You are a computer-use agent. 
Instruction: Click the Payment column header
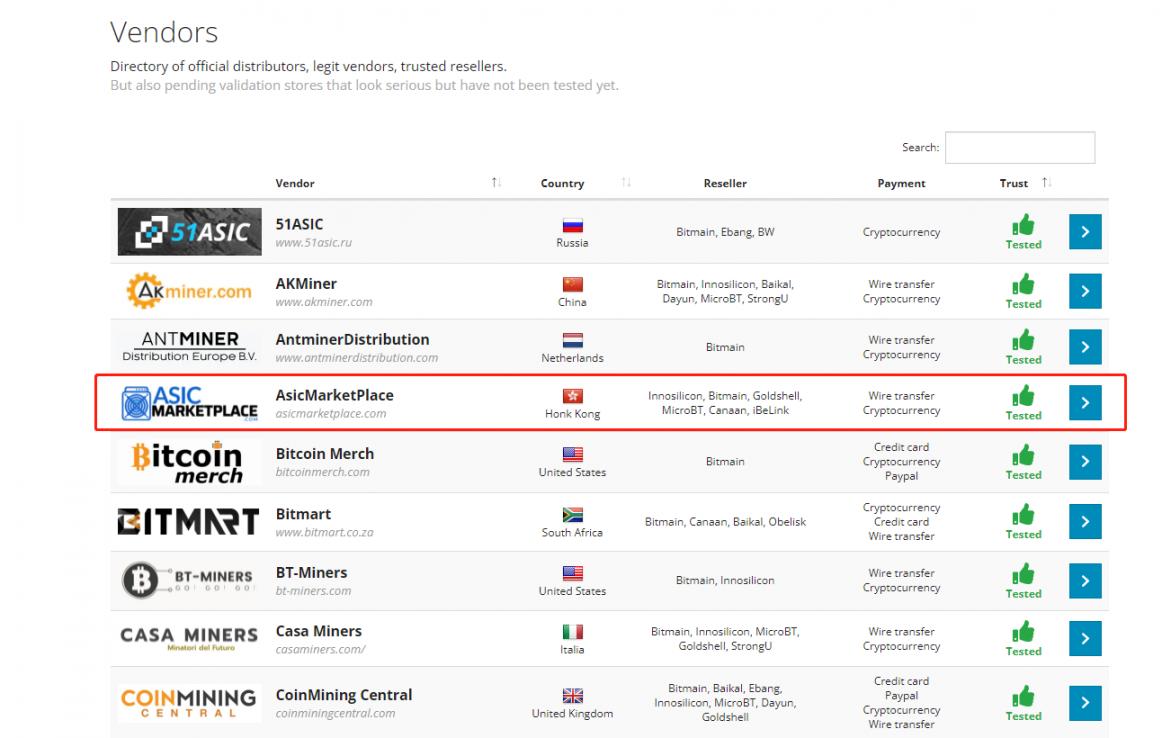[x=901, y=184]
